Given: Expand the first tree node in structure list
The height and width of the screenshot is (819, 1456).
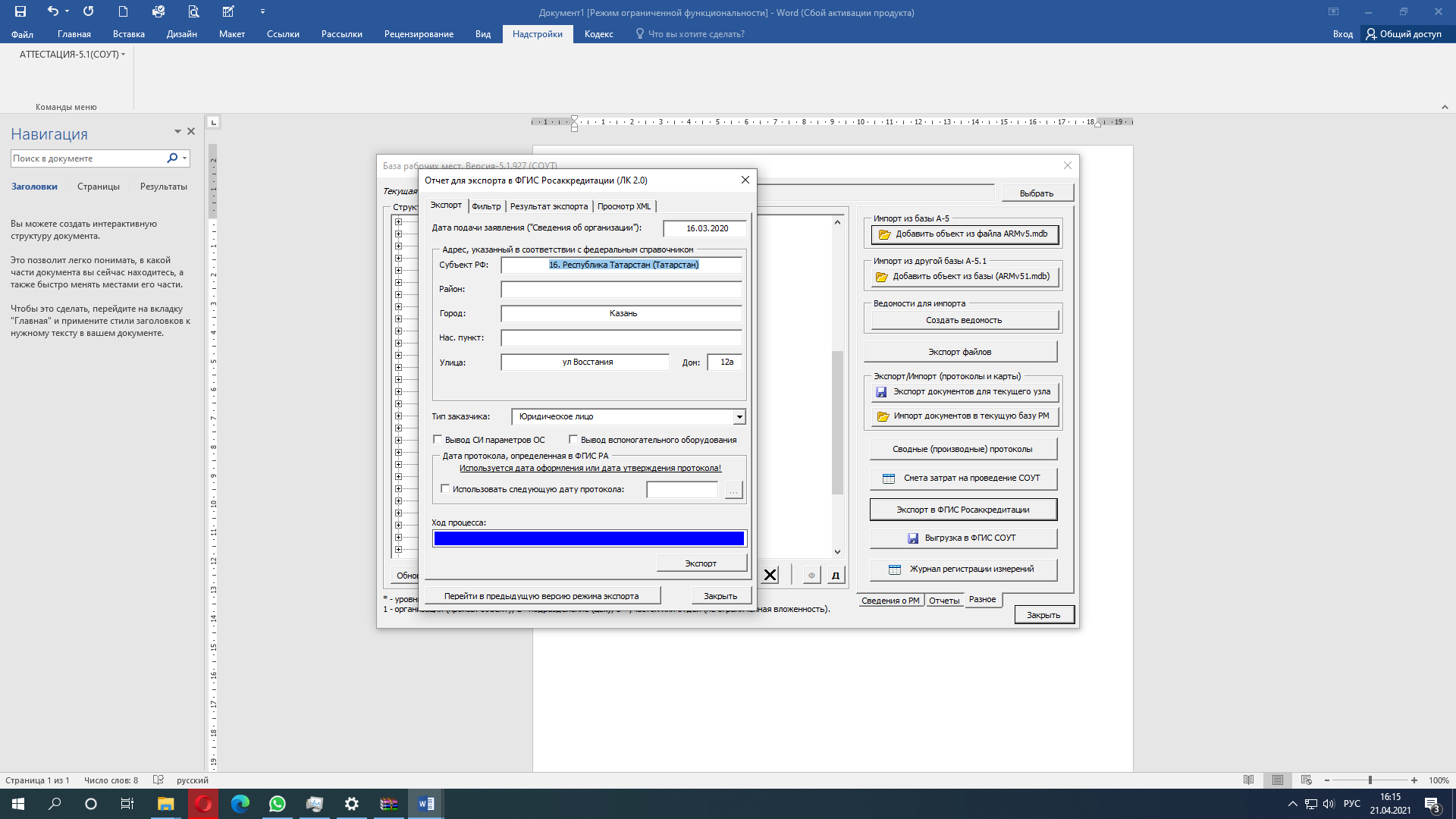Looking at the screenshot, I should pyautogui.click(x=398, y=221).
